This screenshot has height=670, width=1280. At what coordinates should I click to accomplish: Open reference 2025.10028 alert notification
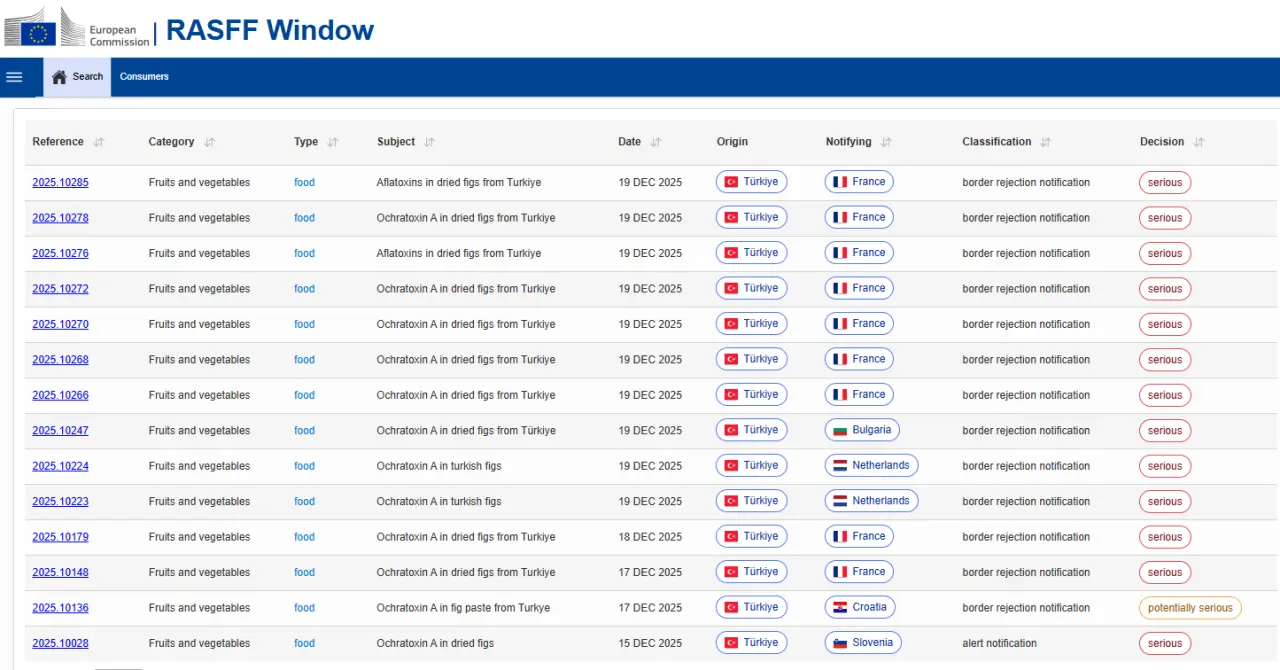coord(60,643)
